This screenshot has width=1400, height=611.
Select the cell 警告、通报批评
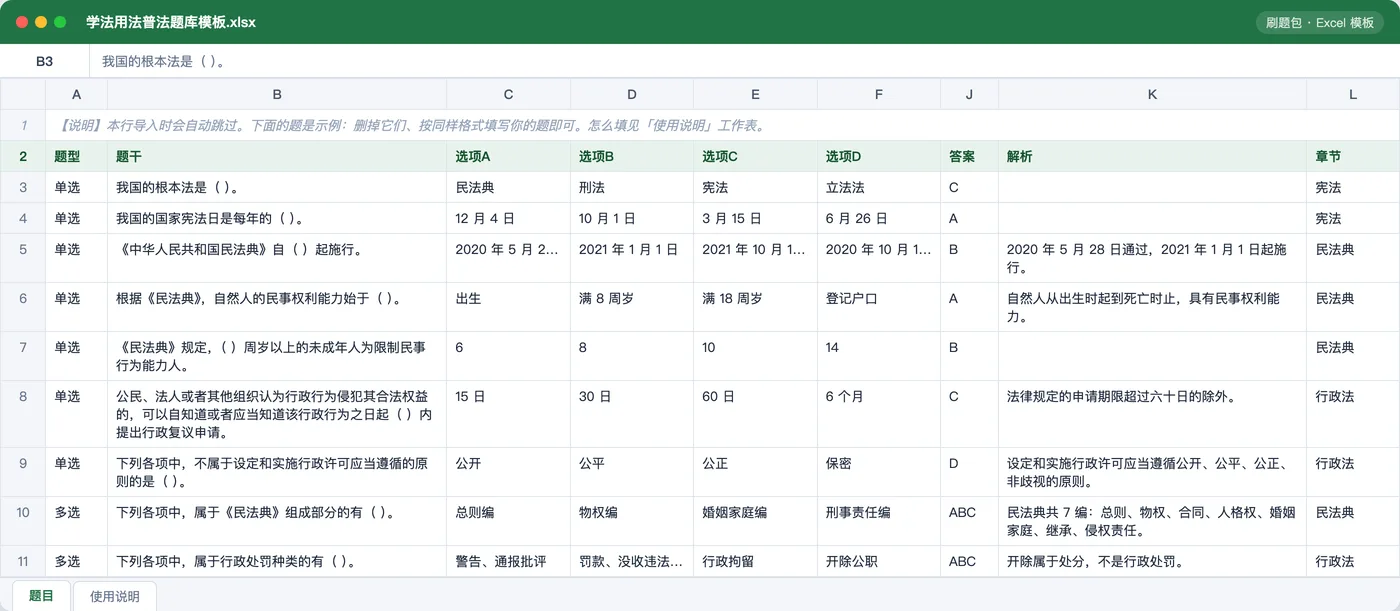[509, 561]
